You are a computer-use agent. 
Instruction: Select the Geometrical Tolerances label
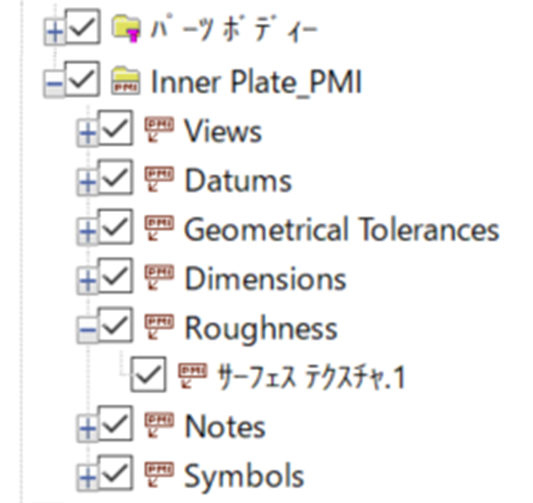pyautogui.click(x=342, y=229)
